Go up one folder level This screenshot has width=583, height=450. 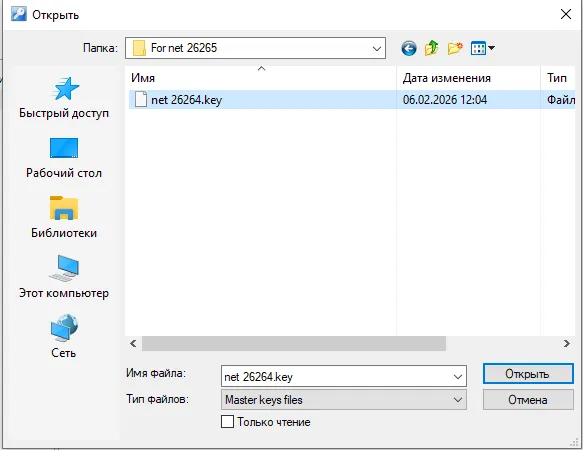pyautogui.click(x=431, y=48)
